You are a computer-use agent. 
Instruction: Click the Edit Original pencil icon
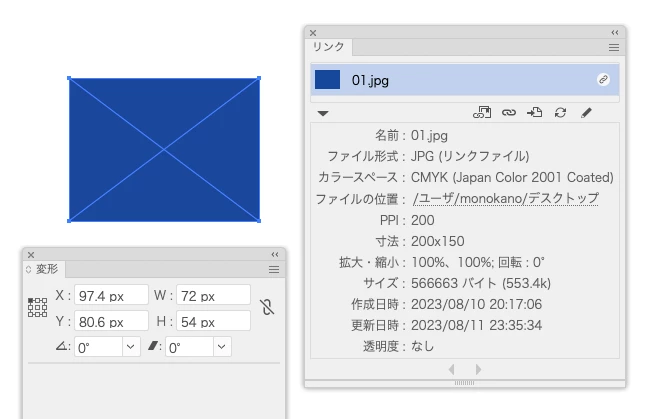coord(586,113)
